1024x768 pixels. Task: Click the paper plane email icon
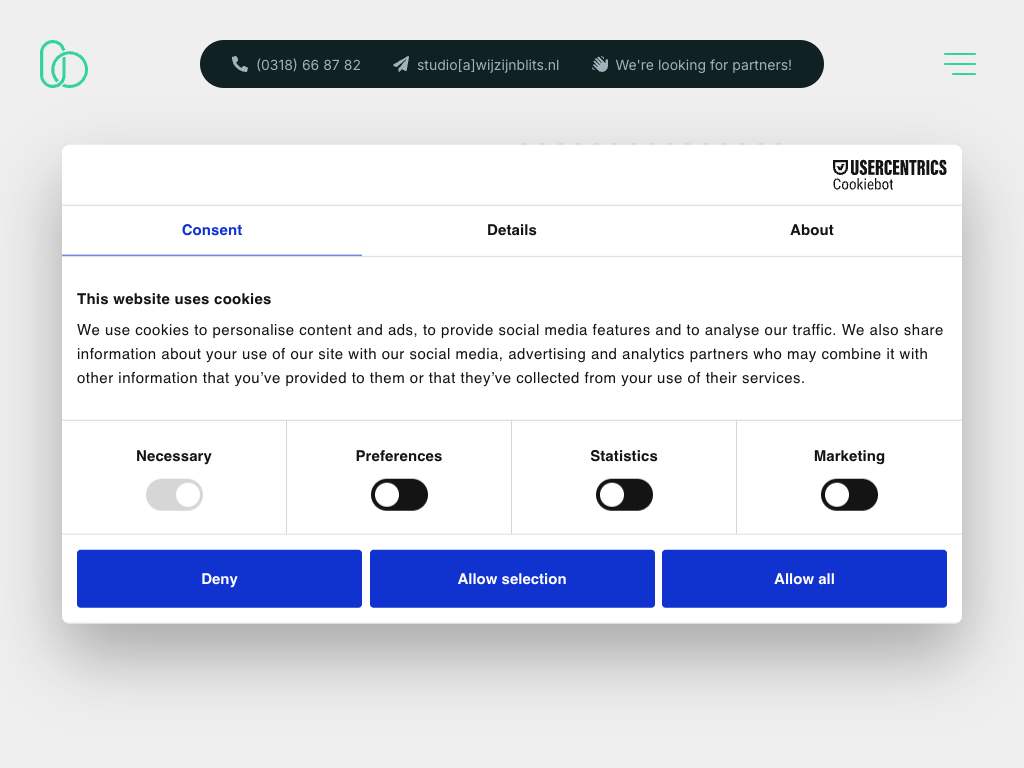(x=401, y=64)
